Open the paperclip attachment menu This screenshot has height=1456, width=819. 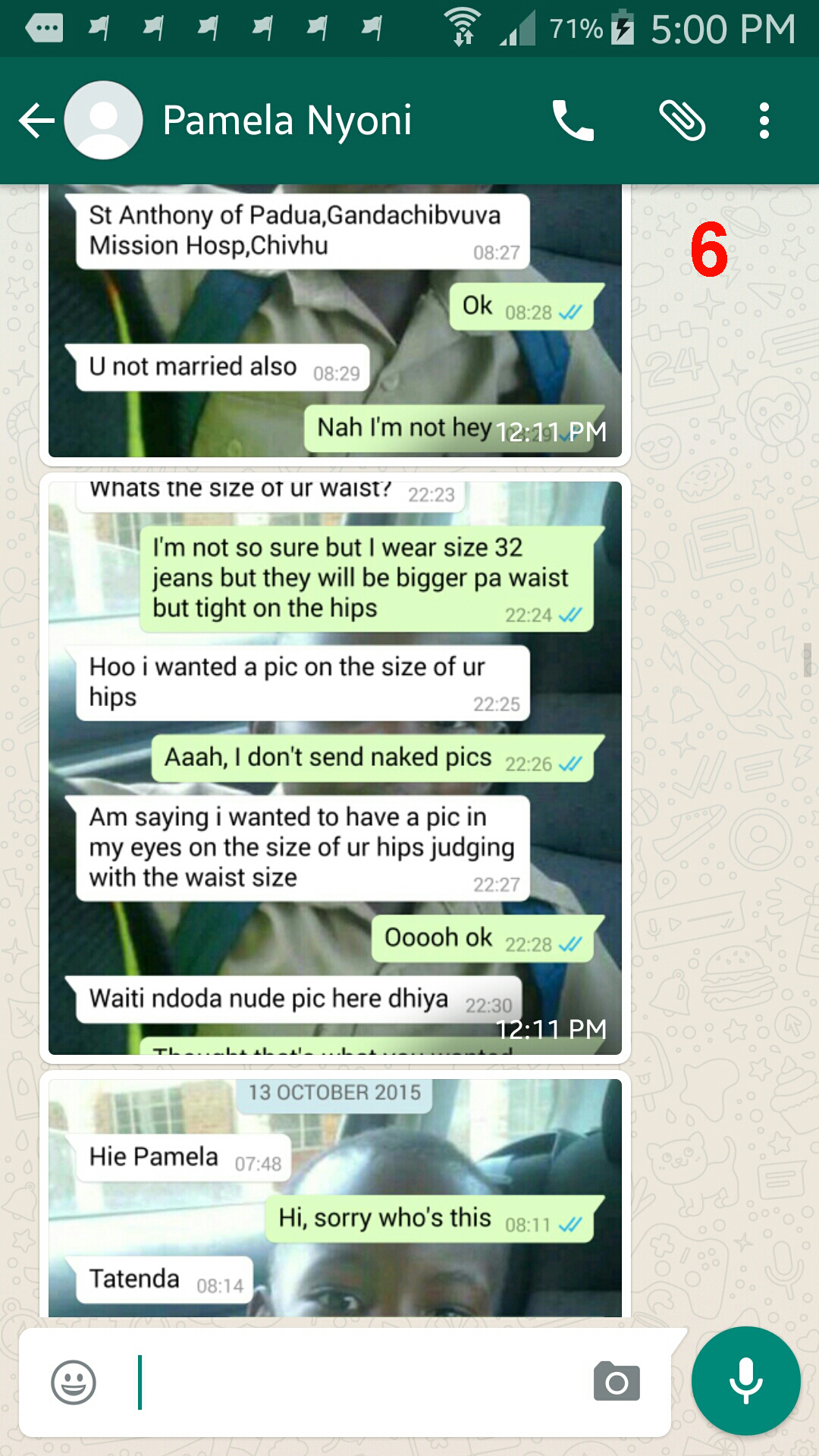pos(682,121)
